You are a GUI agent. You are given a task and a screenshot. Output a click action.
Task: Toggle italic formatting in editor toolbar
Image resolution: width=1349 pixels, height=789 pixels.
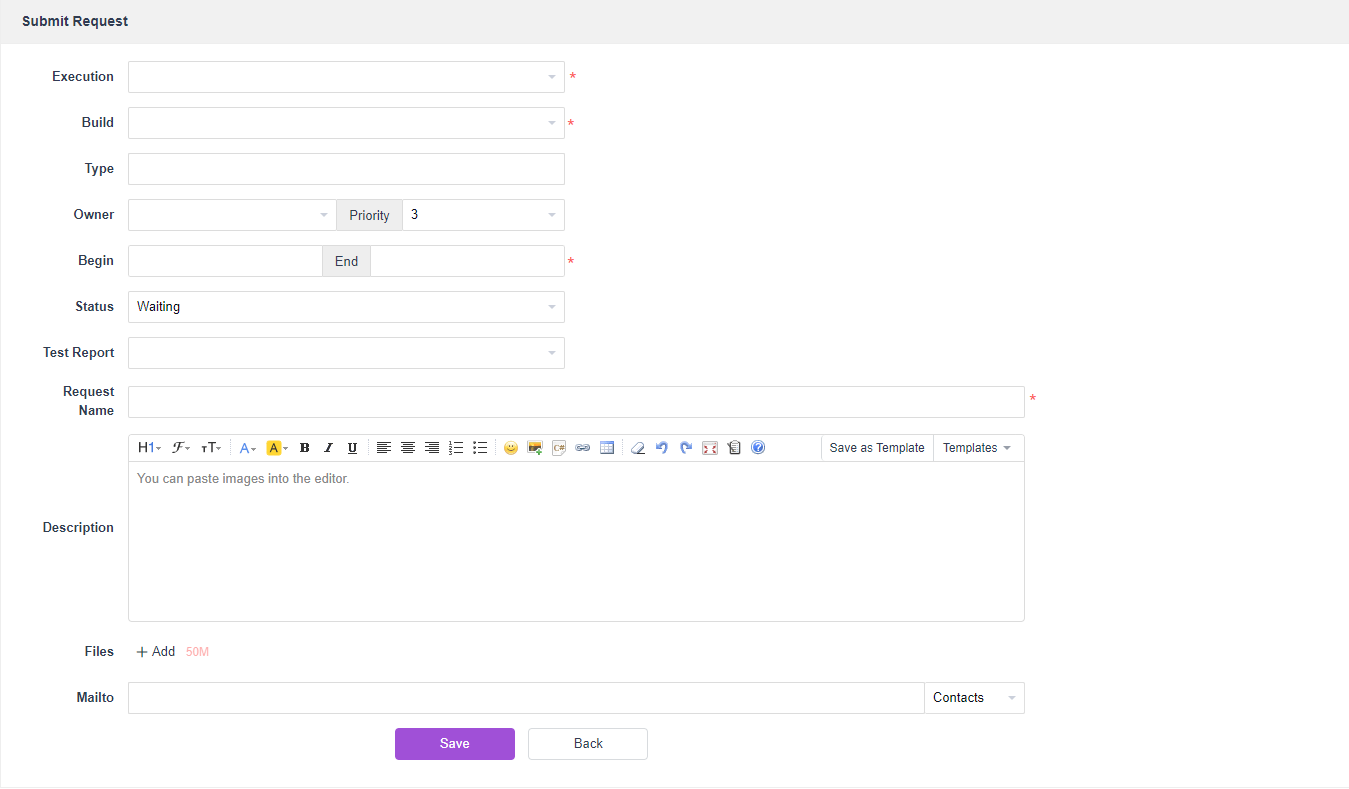point(328,448)
